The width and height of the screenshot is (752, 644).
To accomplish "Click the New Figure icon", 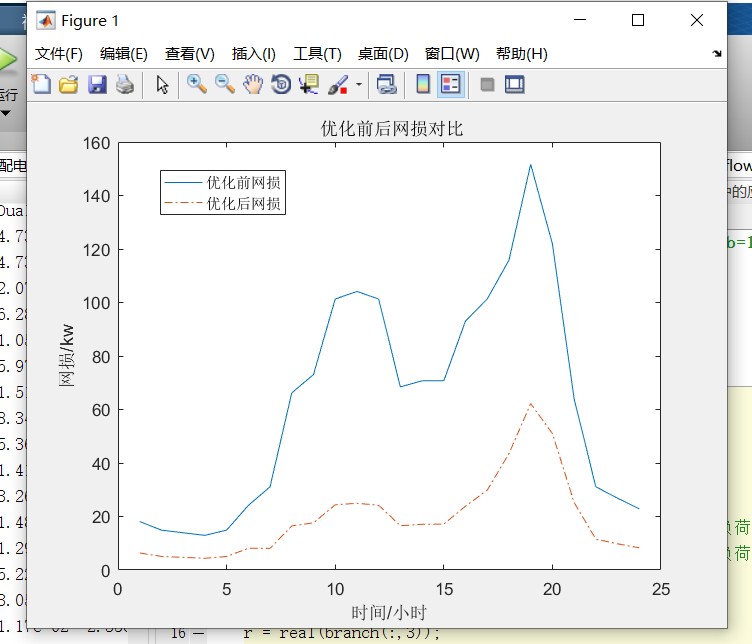I will [x=41, y=84].
